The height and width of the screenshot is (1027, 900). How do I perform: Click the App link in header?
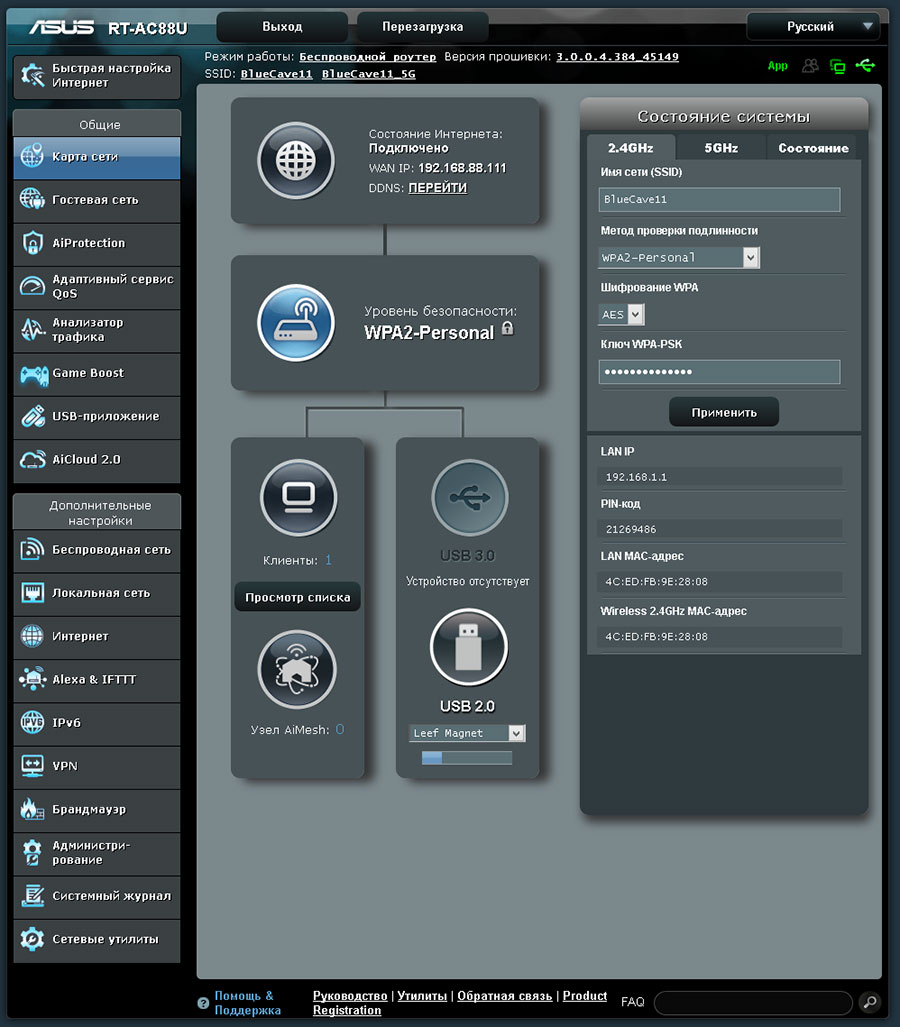(x=778, y=65)
